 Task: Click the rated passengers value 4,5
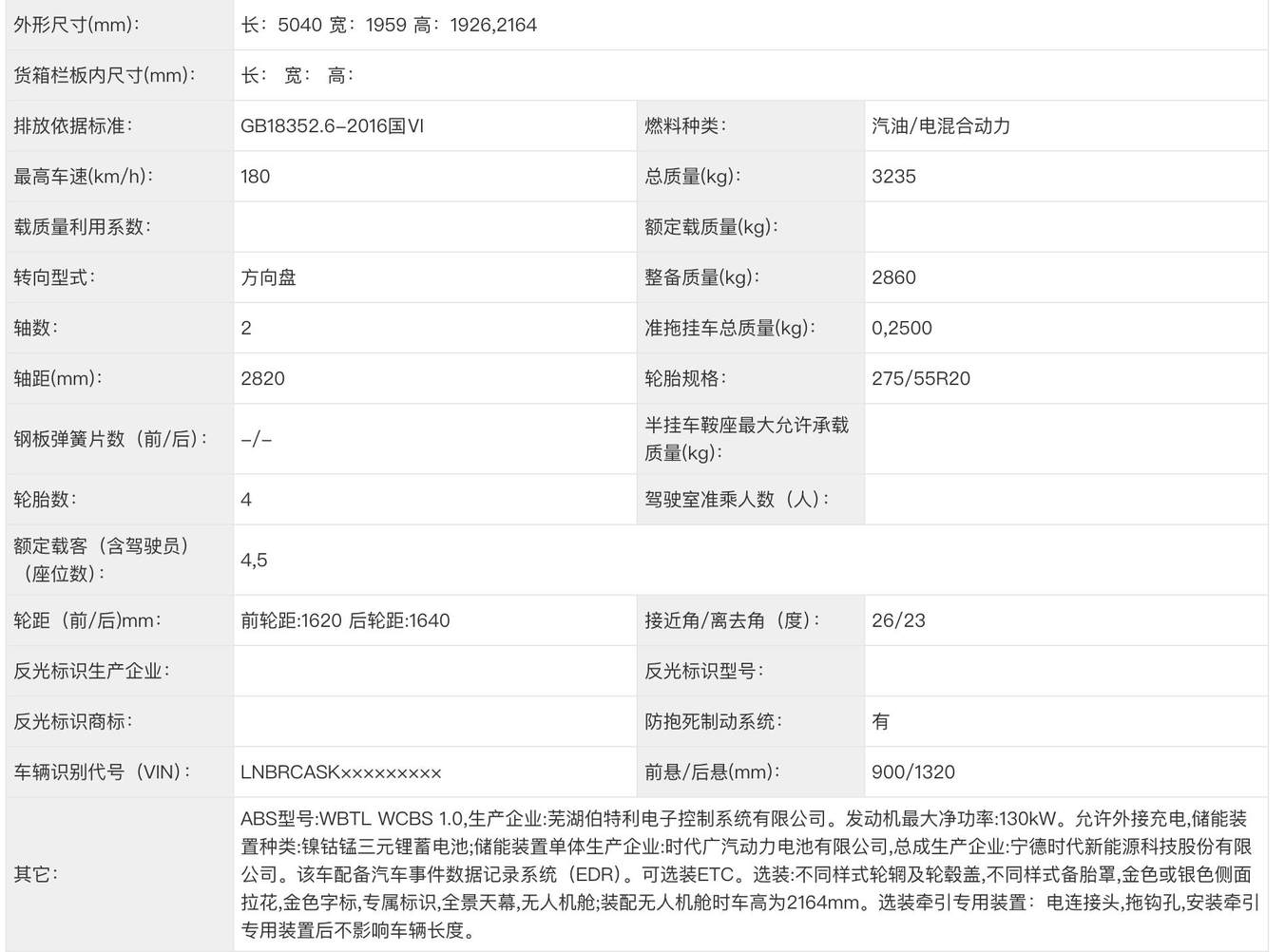coord(254,560)
